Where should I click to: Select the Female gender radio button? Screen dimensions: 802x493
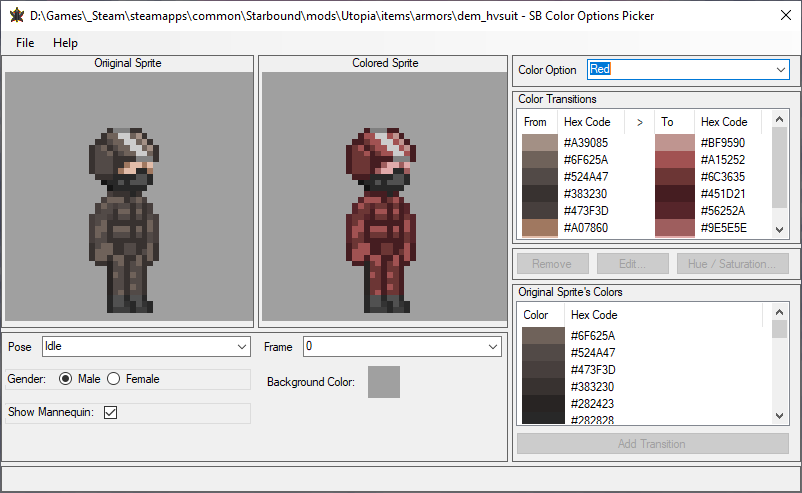pos(114,379)
